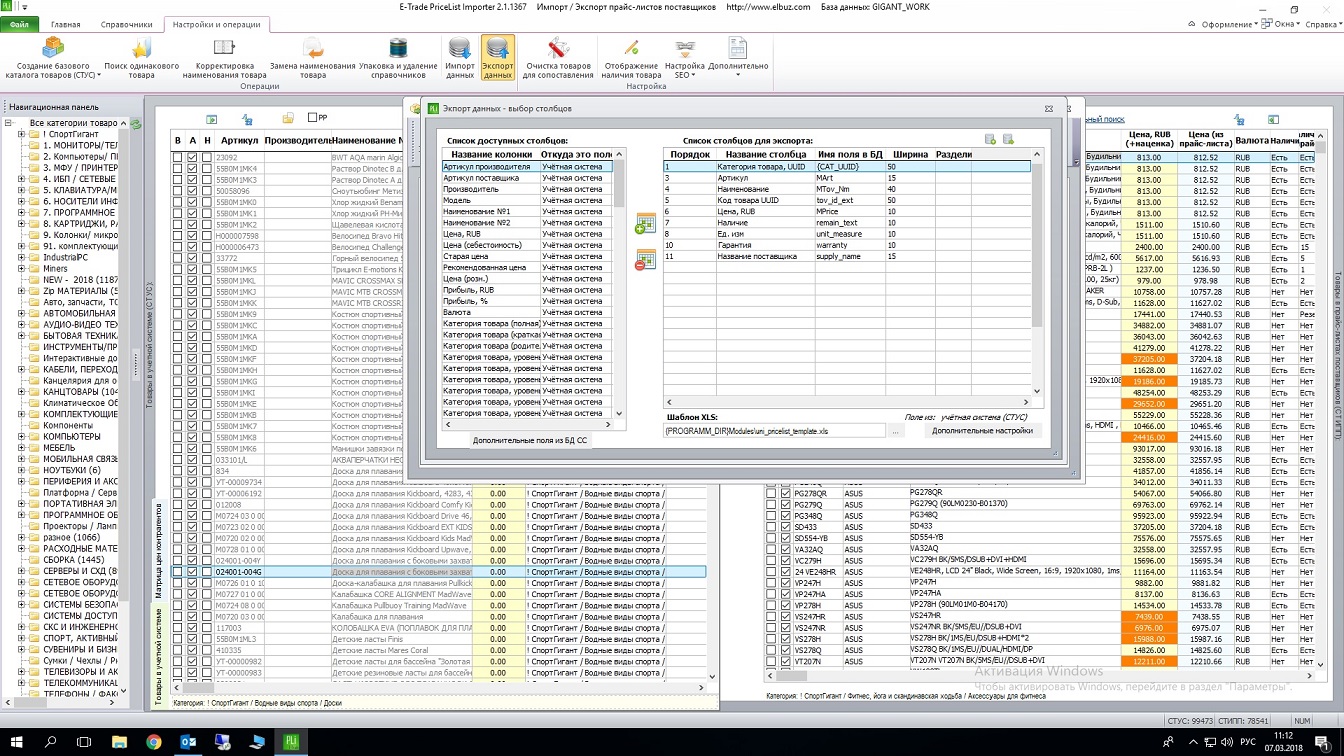The image size is (1344, 756).
Task: Open the Товары в учетной системе bottom side tab
Action: click(x=158, y=657)
